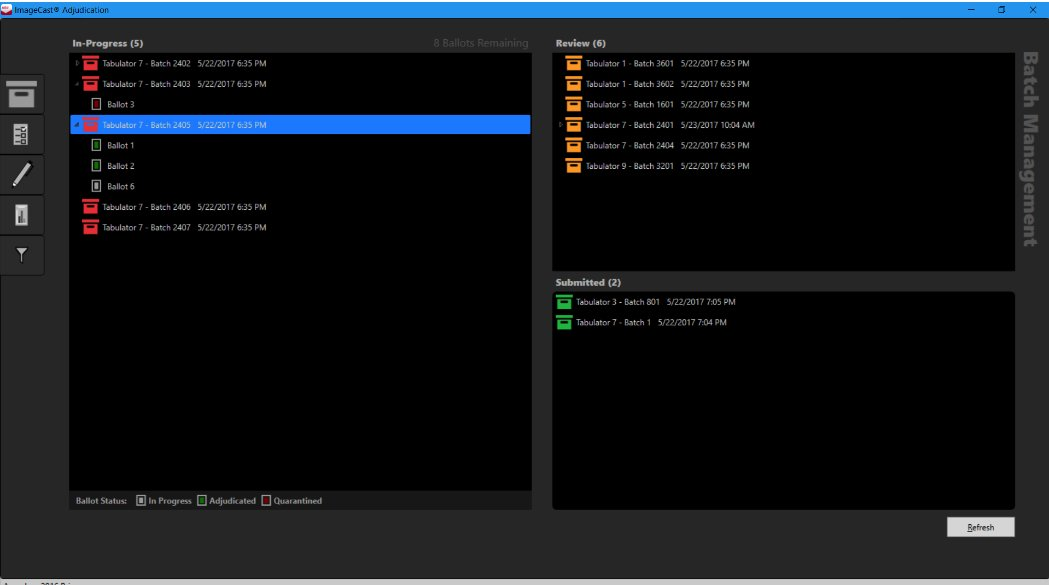The height and width of the screenshot is (585, 1049).
Task: Collapse Tabulator 7 Batch 2403 tree node
Action: (77, 84)
